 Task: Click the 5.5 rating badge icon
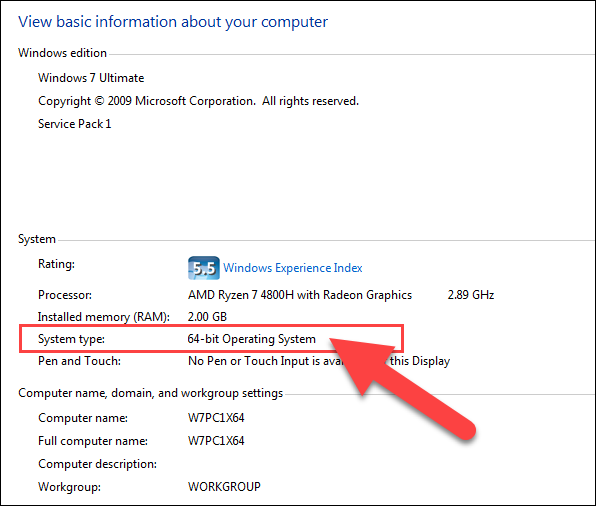[x=204, y=268]
